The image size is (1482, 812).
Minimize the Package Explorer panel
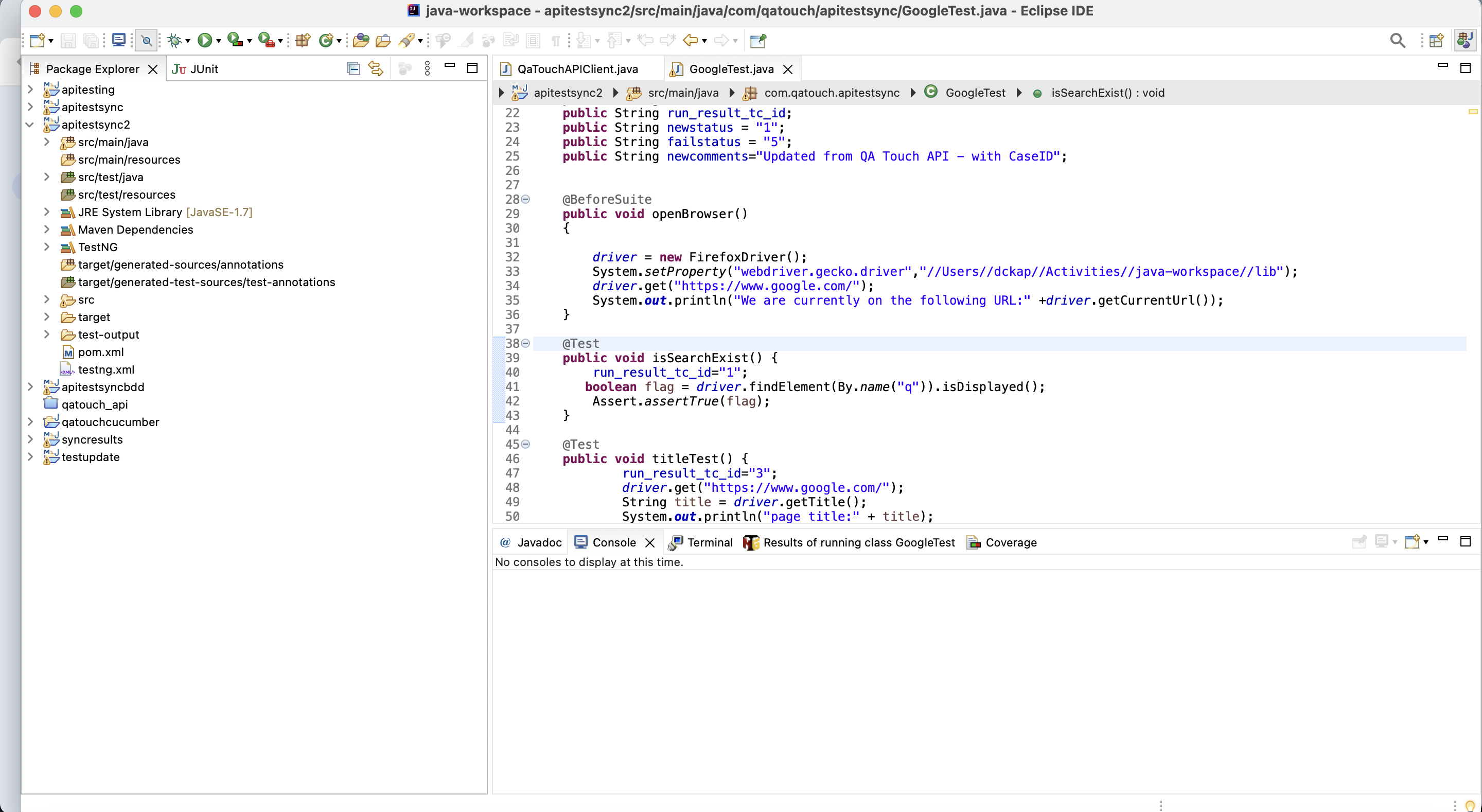tap(450, 66)
